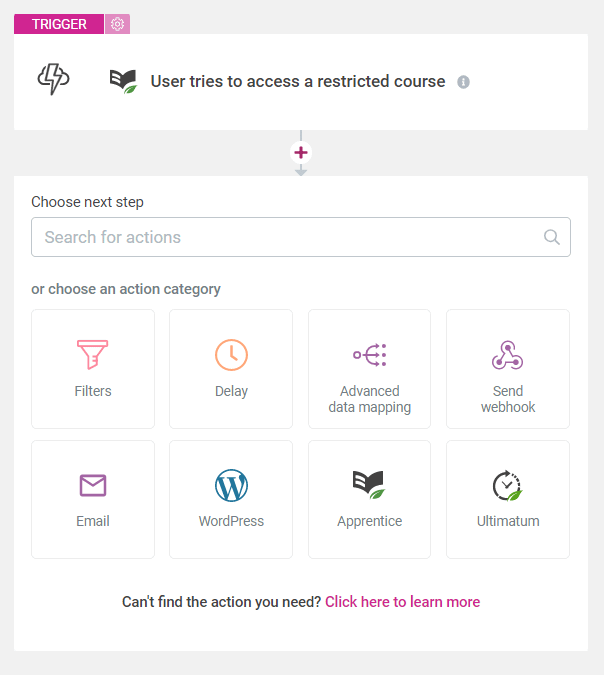This screenshot has width=604, height=675.
Task: Select the User tries to access a restricted course text
Action: 297,82
